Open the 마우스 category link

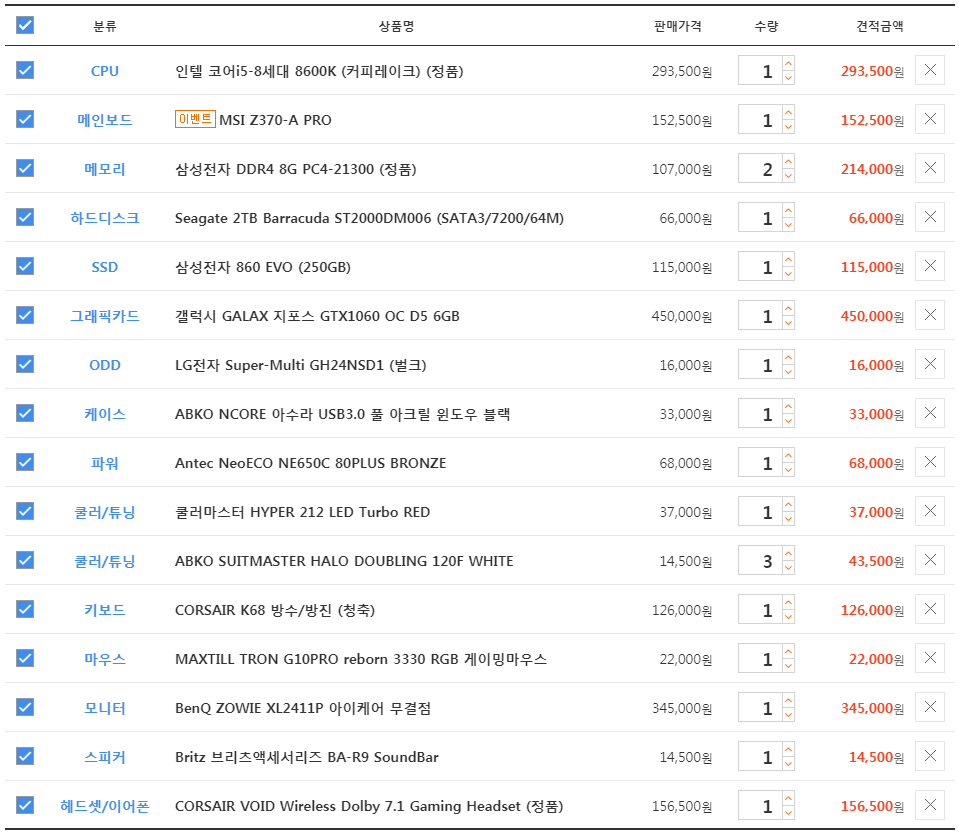tap(105, 659)
